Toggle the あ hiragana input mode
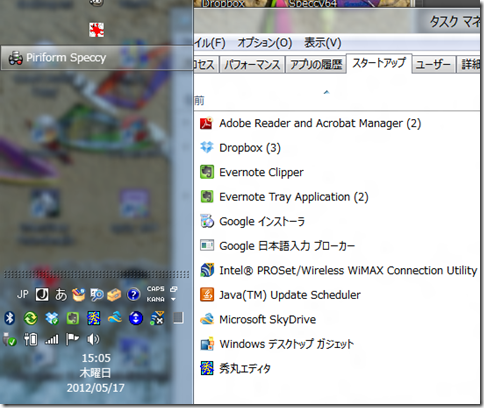 (x=61, y=295)
